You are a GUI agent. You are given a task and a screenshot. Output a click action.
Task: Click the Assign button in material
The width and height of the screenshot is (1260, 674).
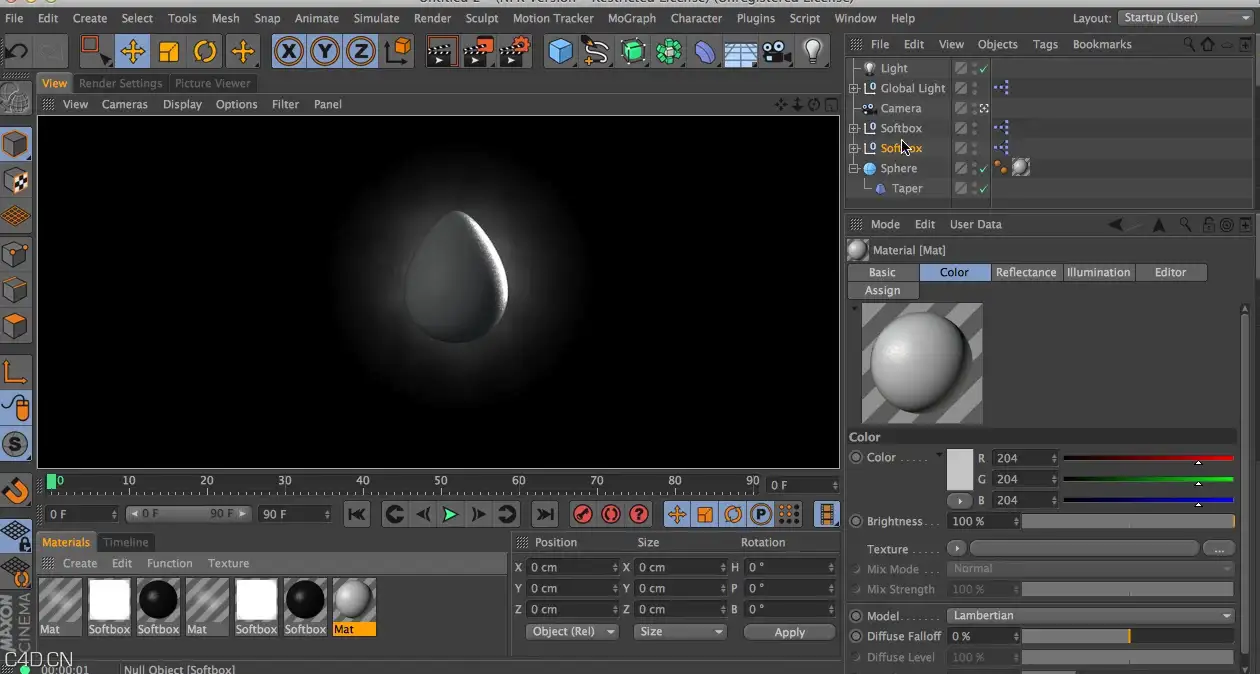(882, 290)
